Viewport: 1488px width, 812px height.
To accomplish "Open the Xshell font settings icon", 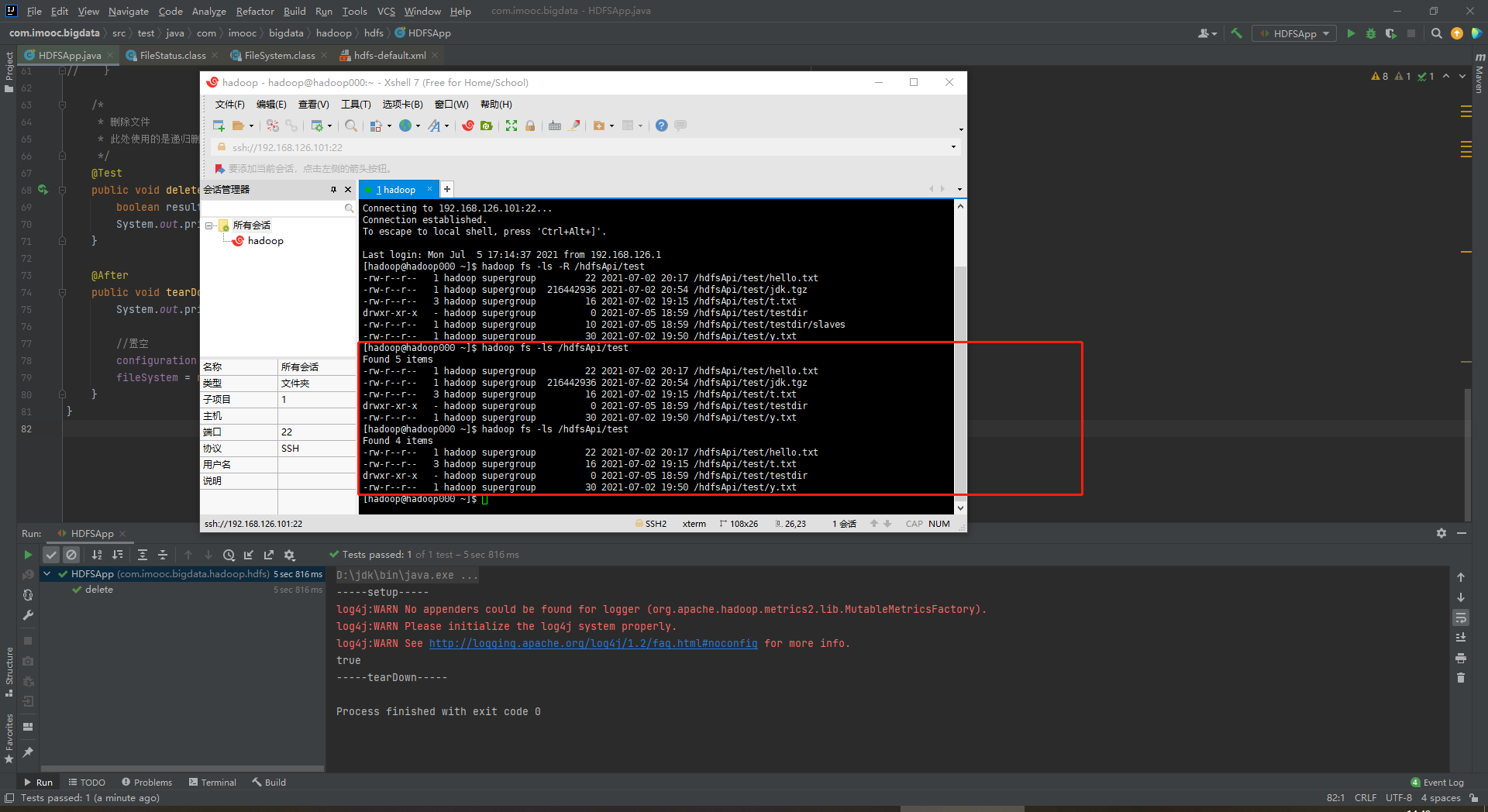I will [x=434, y=126].
